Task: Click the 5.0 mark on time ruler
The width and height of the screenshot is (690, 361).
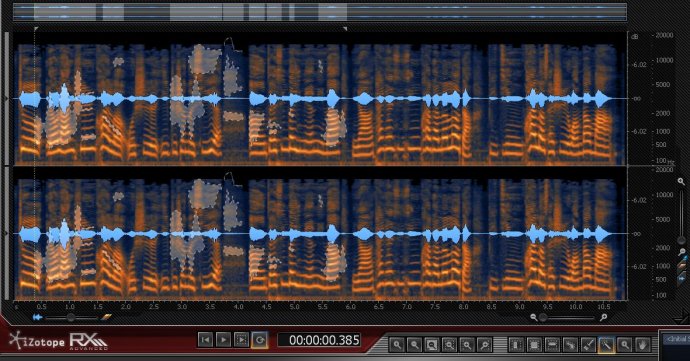Action: [294, 306]
